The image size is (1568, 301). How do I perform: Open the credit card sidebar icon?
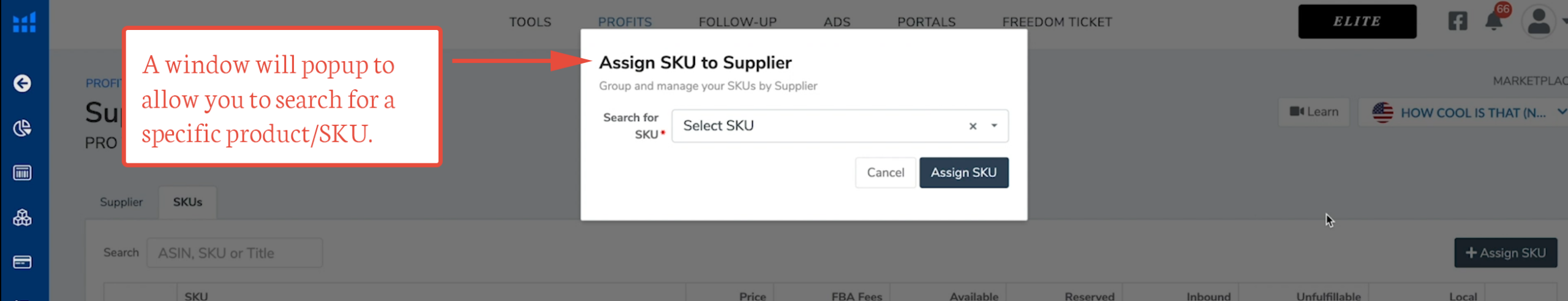23,262
